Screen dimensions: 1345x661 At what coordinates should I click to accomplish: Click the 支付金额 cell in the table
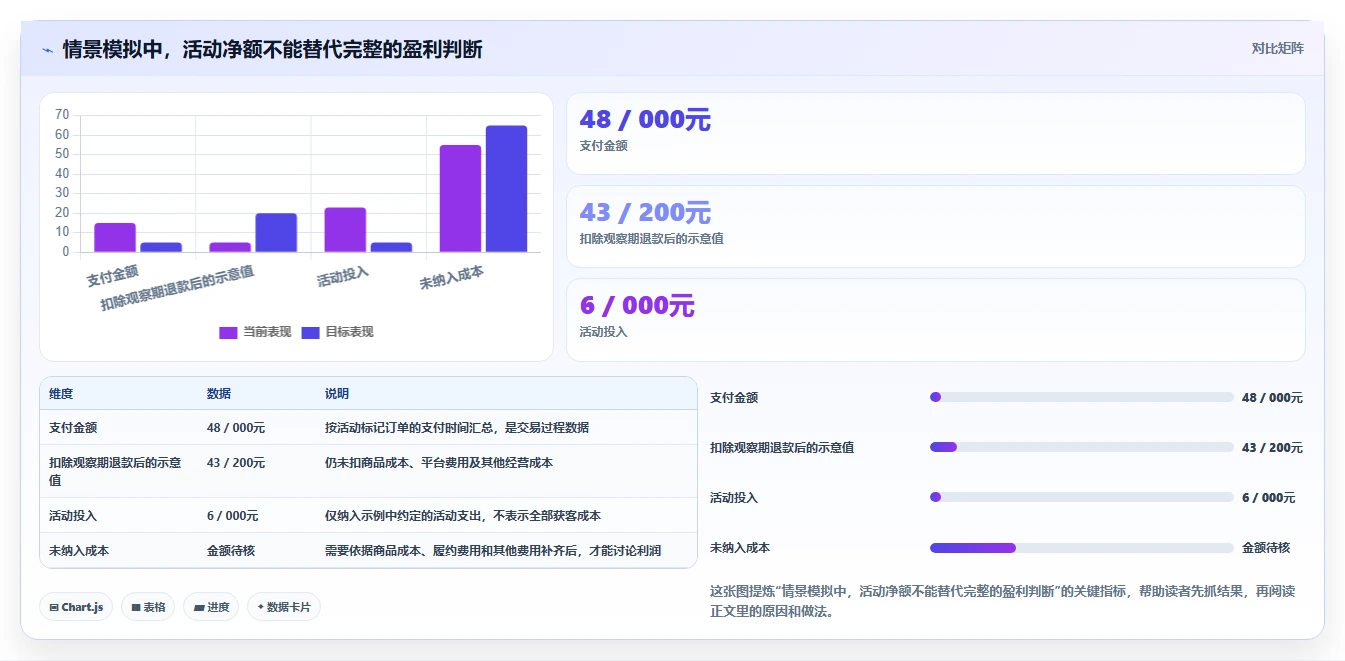pos(73,427)
